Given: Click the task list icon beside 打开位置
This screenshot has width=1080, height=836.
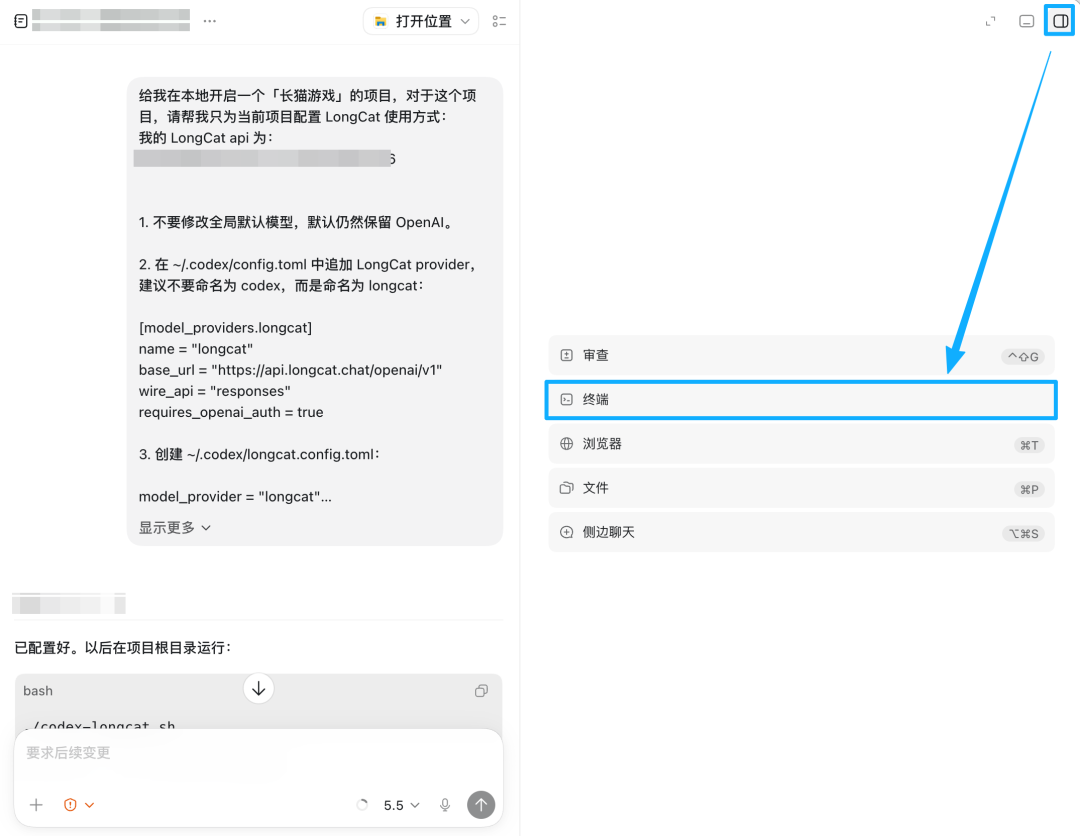Looking at the screenshot, I should [499, 21].
